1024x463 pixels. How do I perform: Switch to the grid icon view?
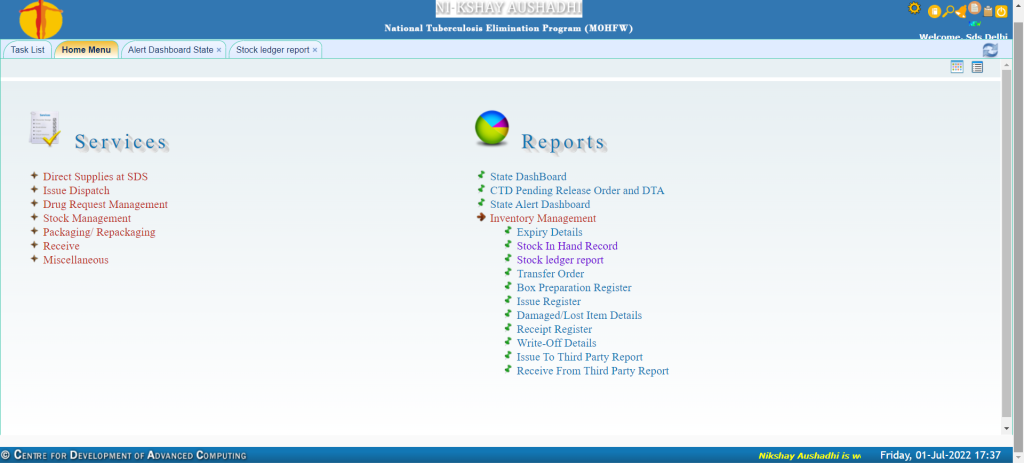pos(957,67)
